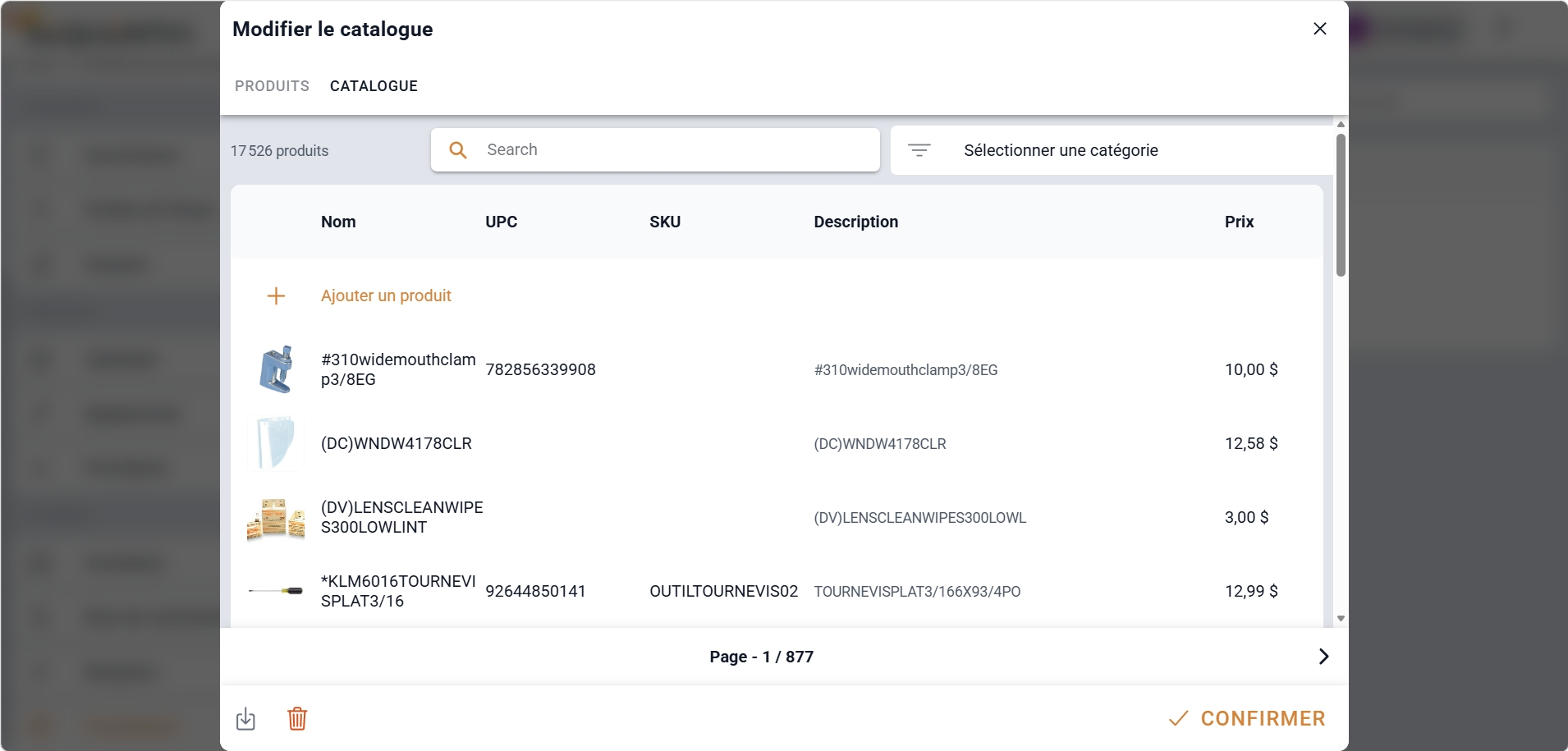
Task: Click UPC value 782856339908
Action: click(x=540, y=369)
